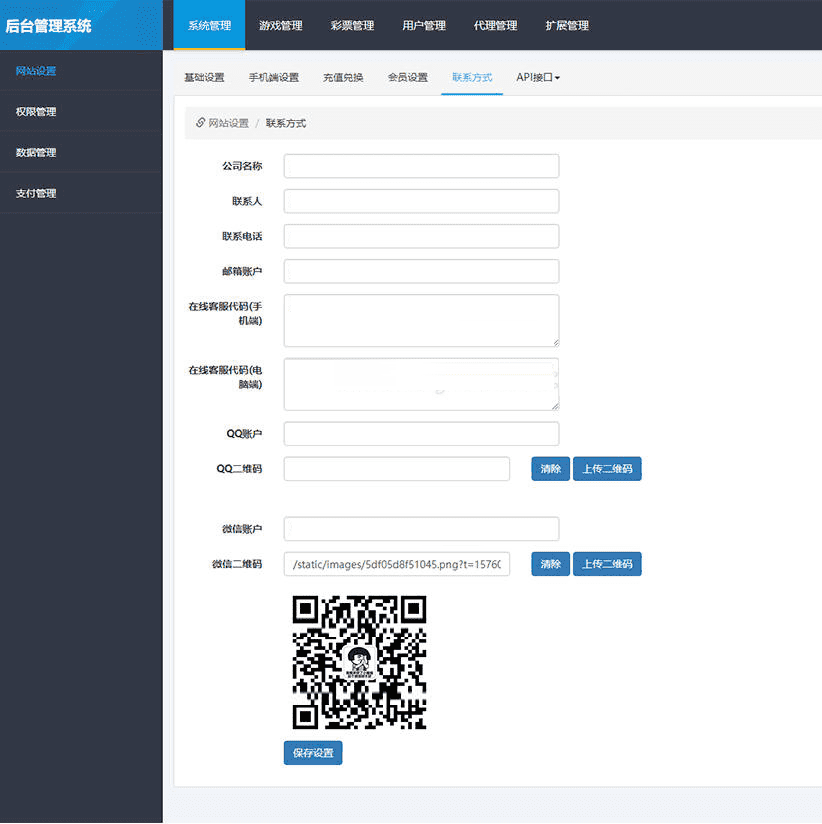The image size is (822, 824).
Task: Clear the 微信二维码 path with 清除
Action: [550, 564]
